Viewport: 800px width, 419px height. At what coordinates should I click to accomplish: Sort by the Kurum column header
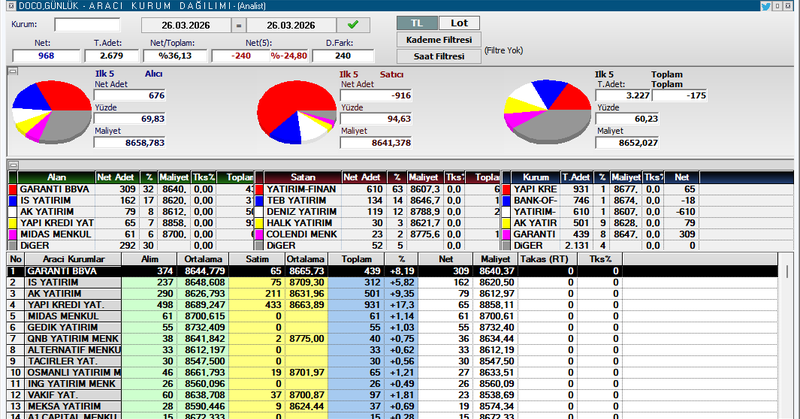tap(536, 177)
